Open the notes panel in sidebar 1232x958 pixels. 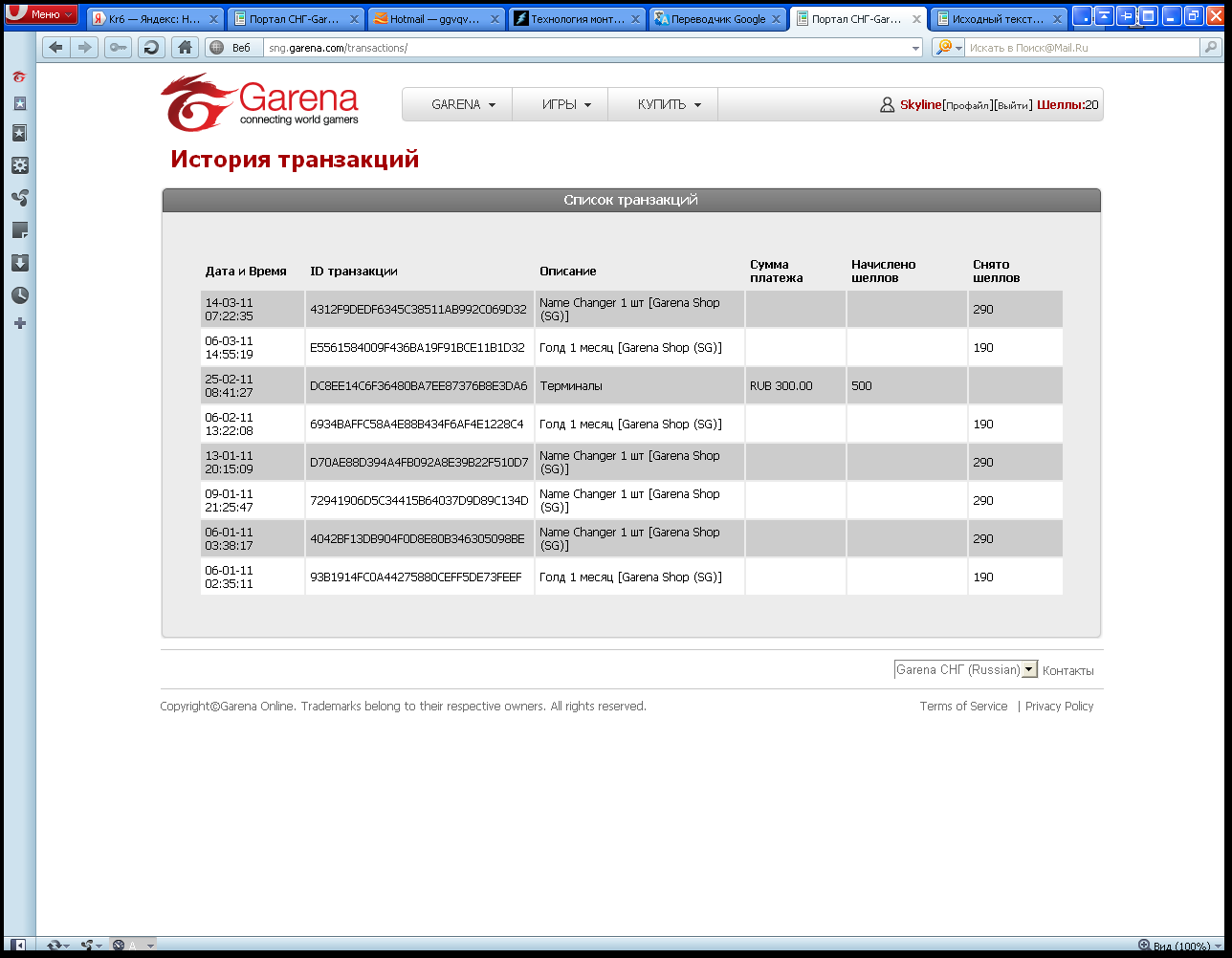(19, 230)
